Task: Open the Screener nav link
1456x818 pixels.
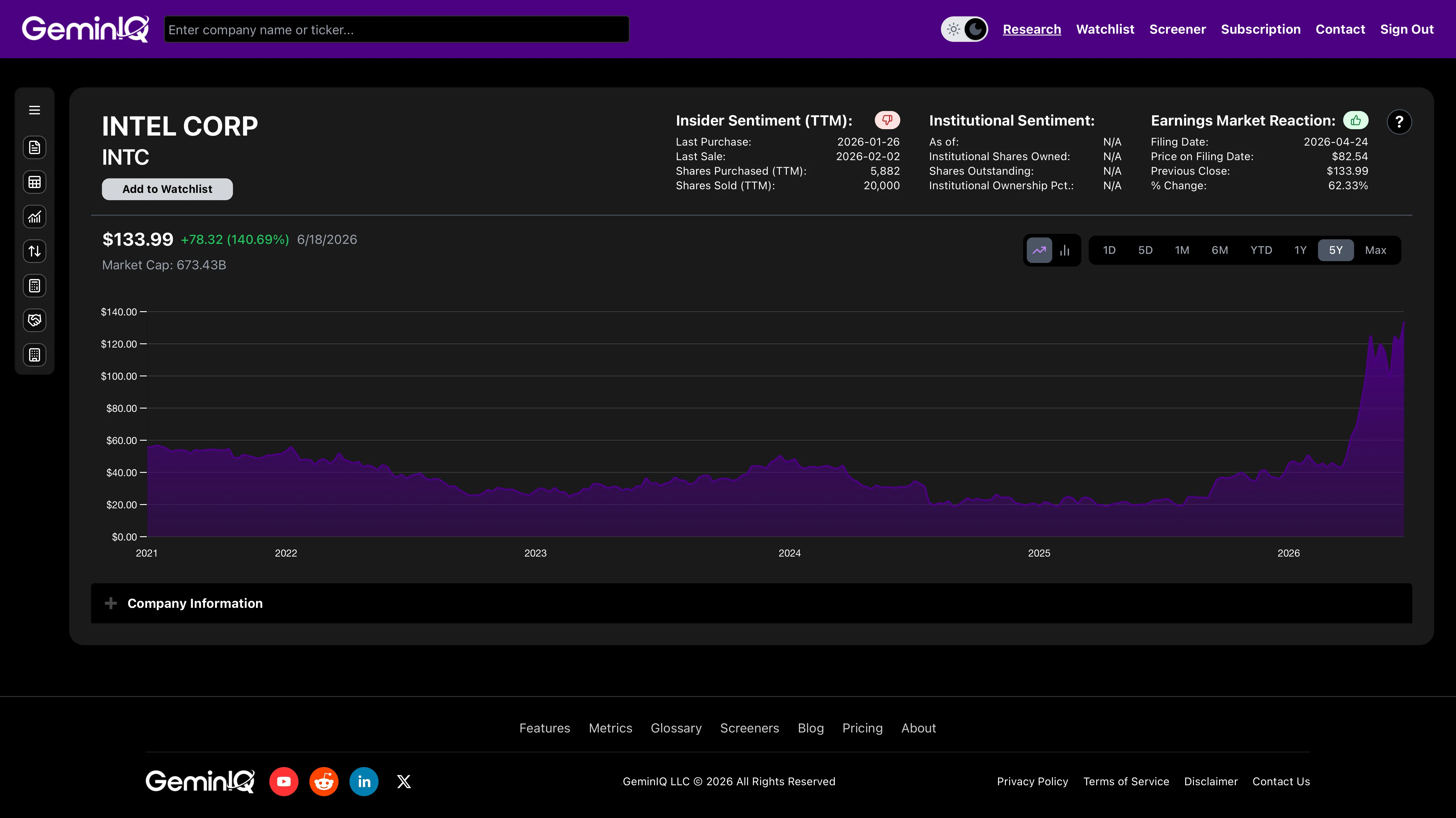Action: tap(1177, 29)
